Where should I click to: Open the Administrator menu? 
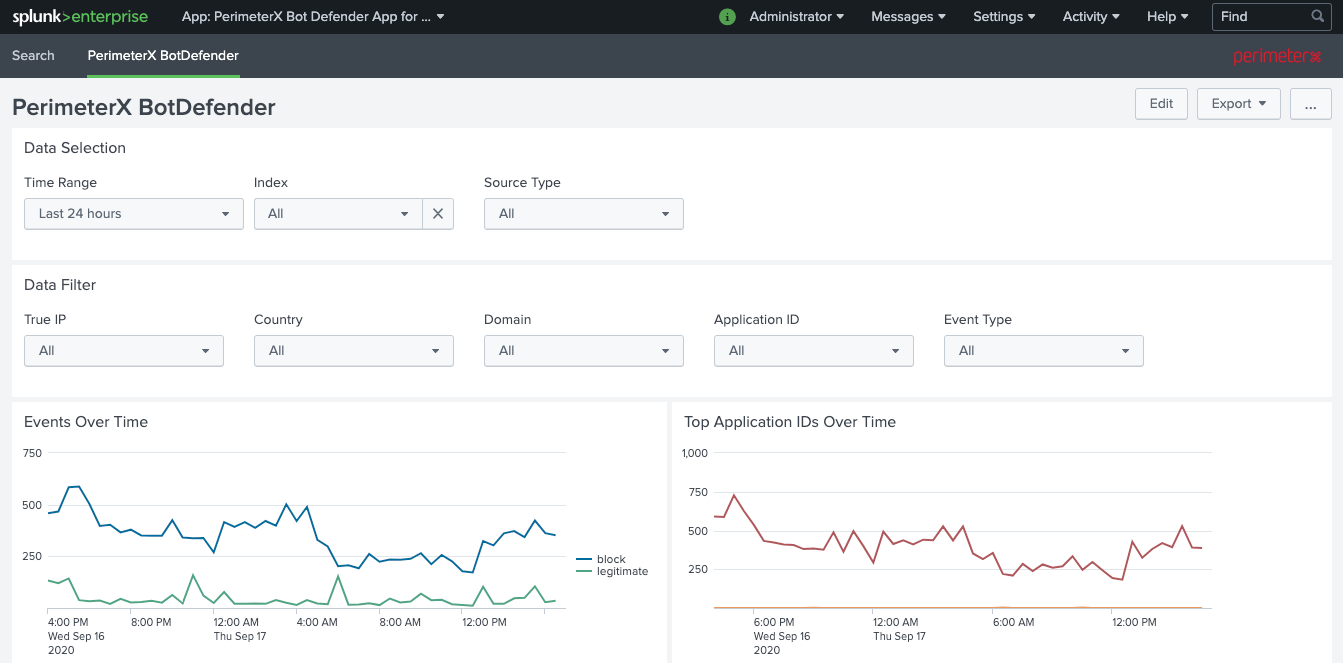796,17
